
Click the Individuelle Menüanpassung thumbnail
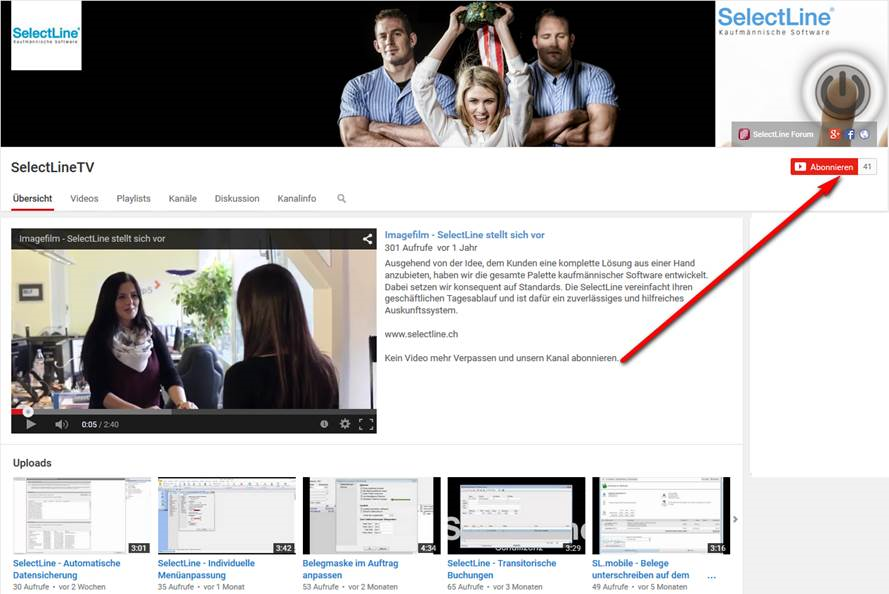click(227, 516)
